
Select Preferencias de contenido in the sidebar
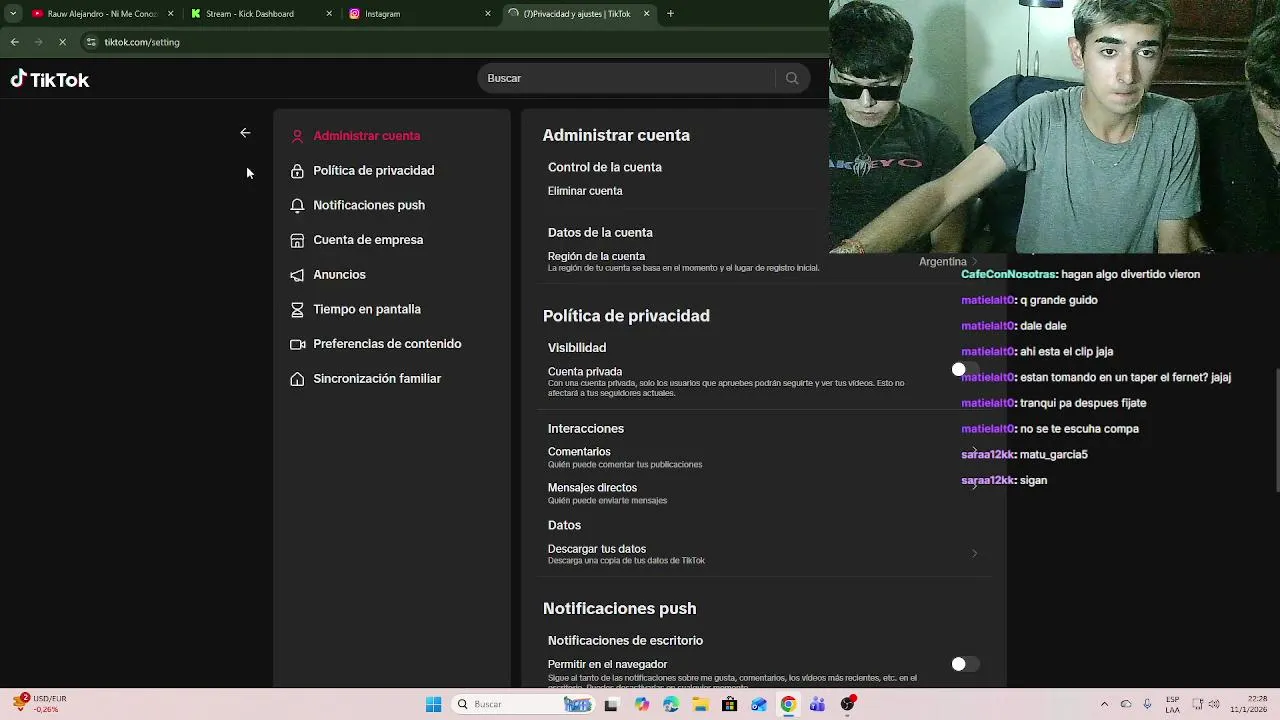click(x=387, y=344)
